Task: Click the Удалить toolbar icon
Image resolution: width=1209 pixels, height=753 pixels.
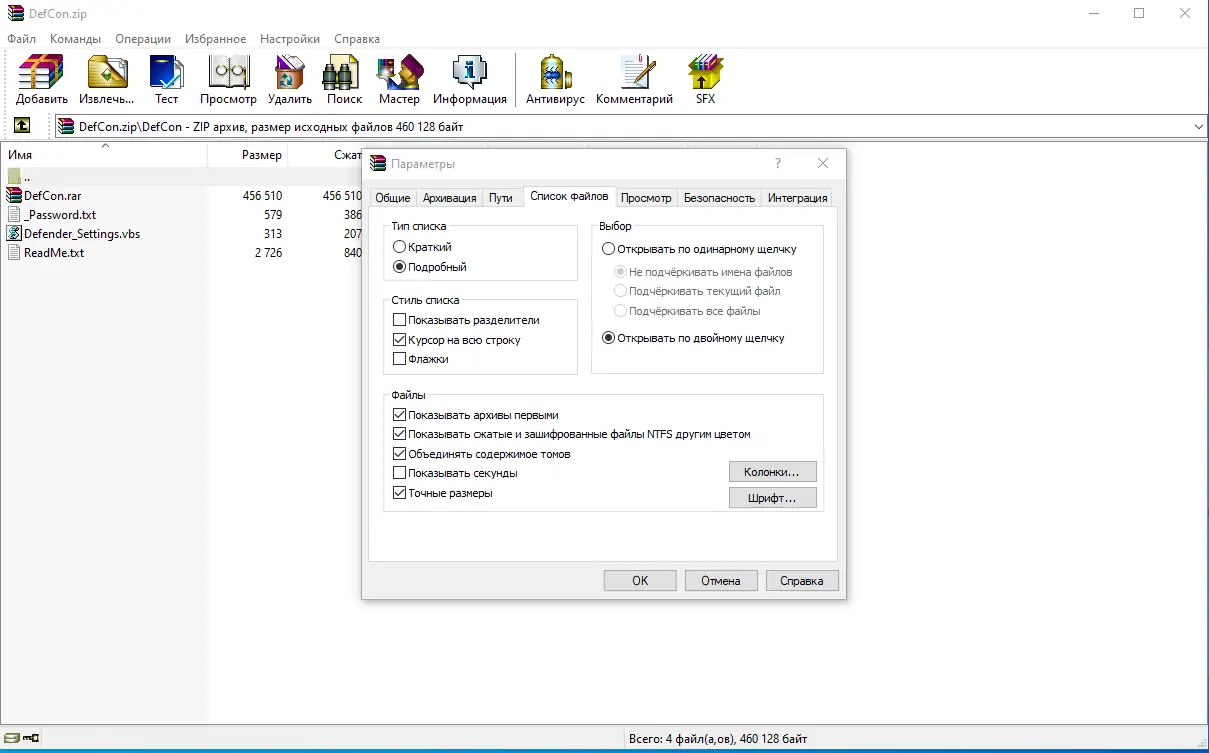Action: [290, 73]
